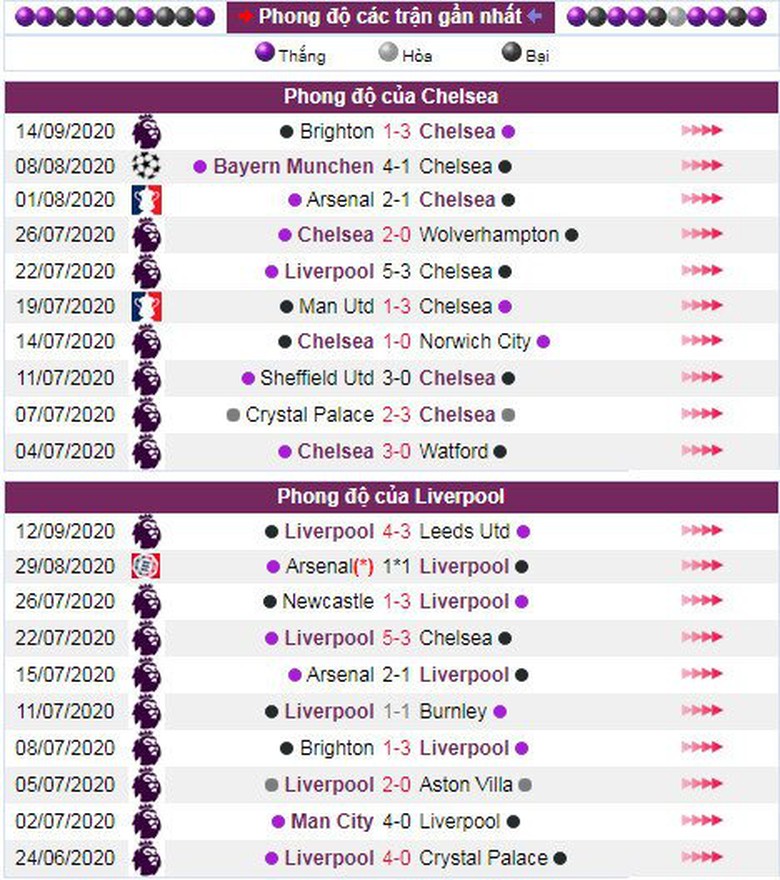Click the Champions League icon on 08/08/2020 row
Screen dimensions: 780x880
(147, 166)
